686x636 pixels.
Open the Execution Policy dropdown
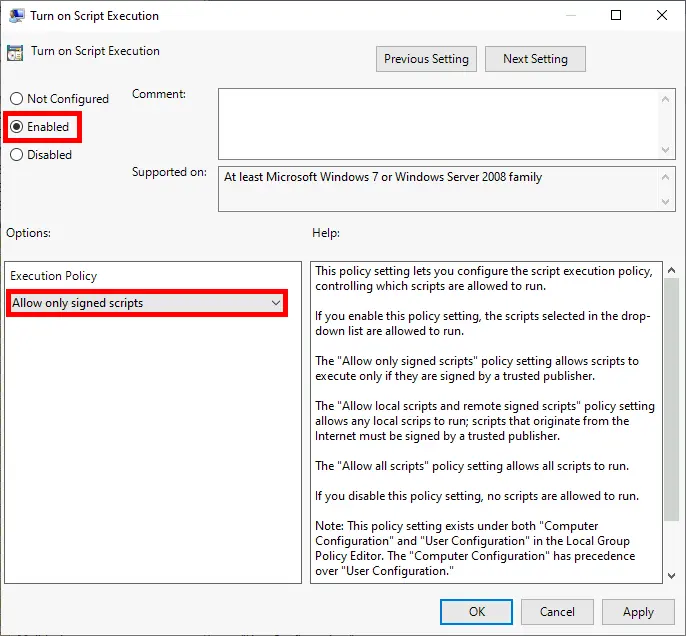pos(147,303)
